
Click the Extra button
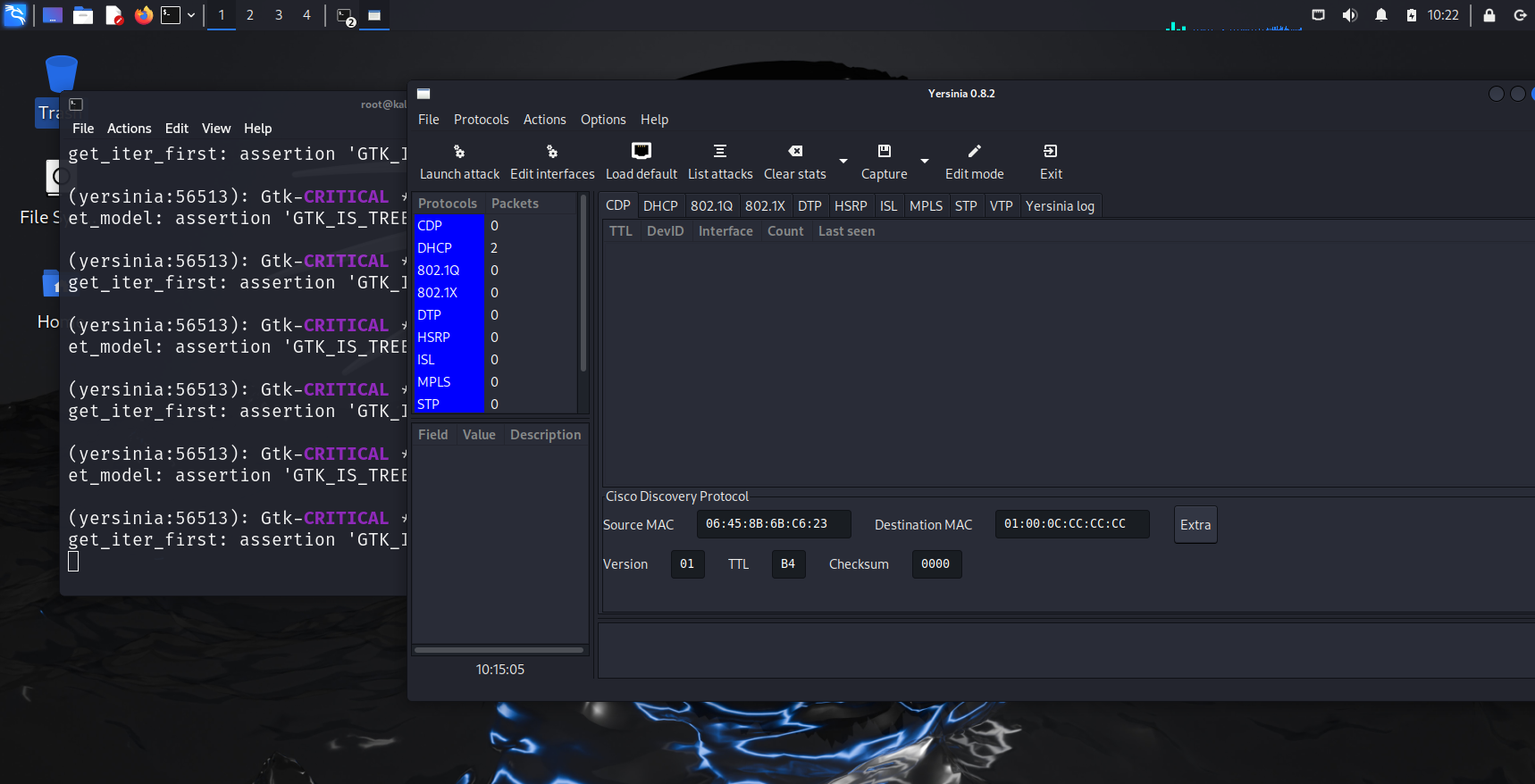click(x=1195, y=525)
